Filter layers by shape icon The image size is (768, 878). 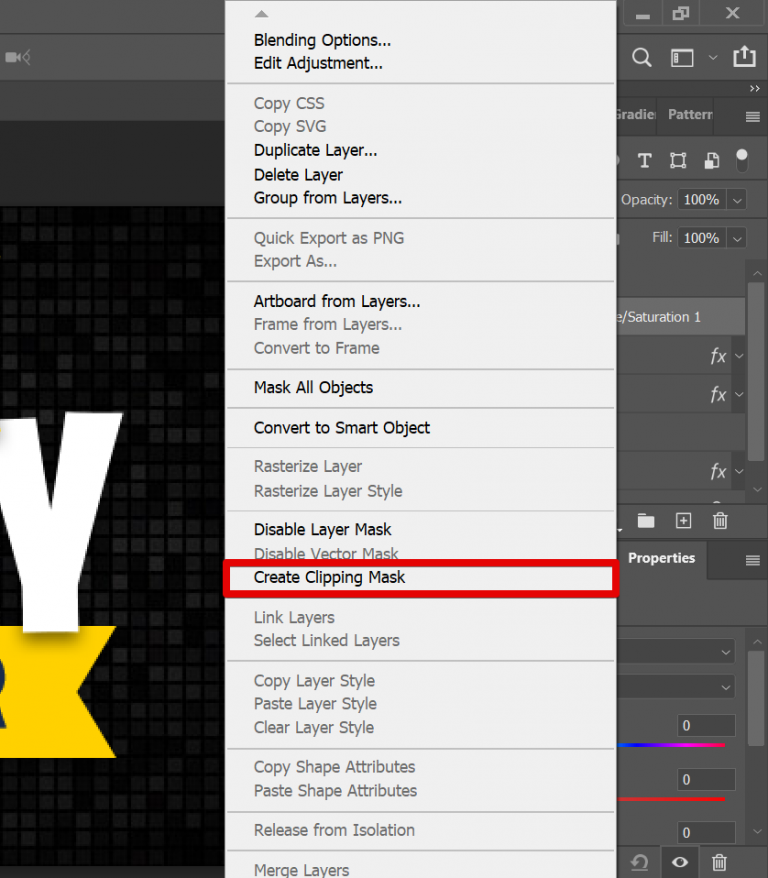pos(678,161)
